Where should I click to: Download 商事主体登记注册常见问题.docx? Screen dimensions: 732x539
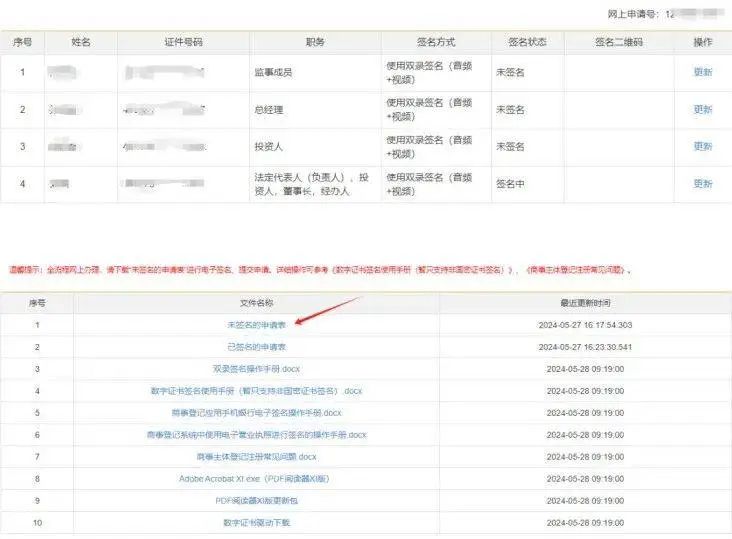[256, 457]
